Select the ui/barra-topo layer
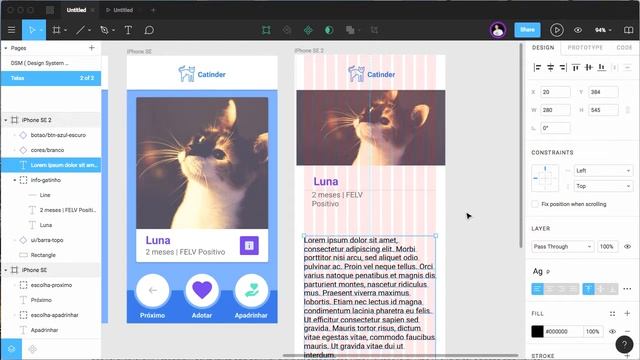Image resolution: width=640 pixels, height=360 pixels. pyautogui.click(x=47, y=240)
